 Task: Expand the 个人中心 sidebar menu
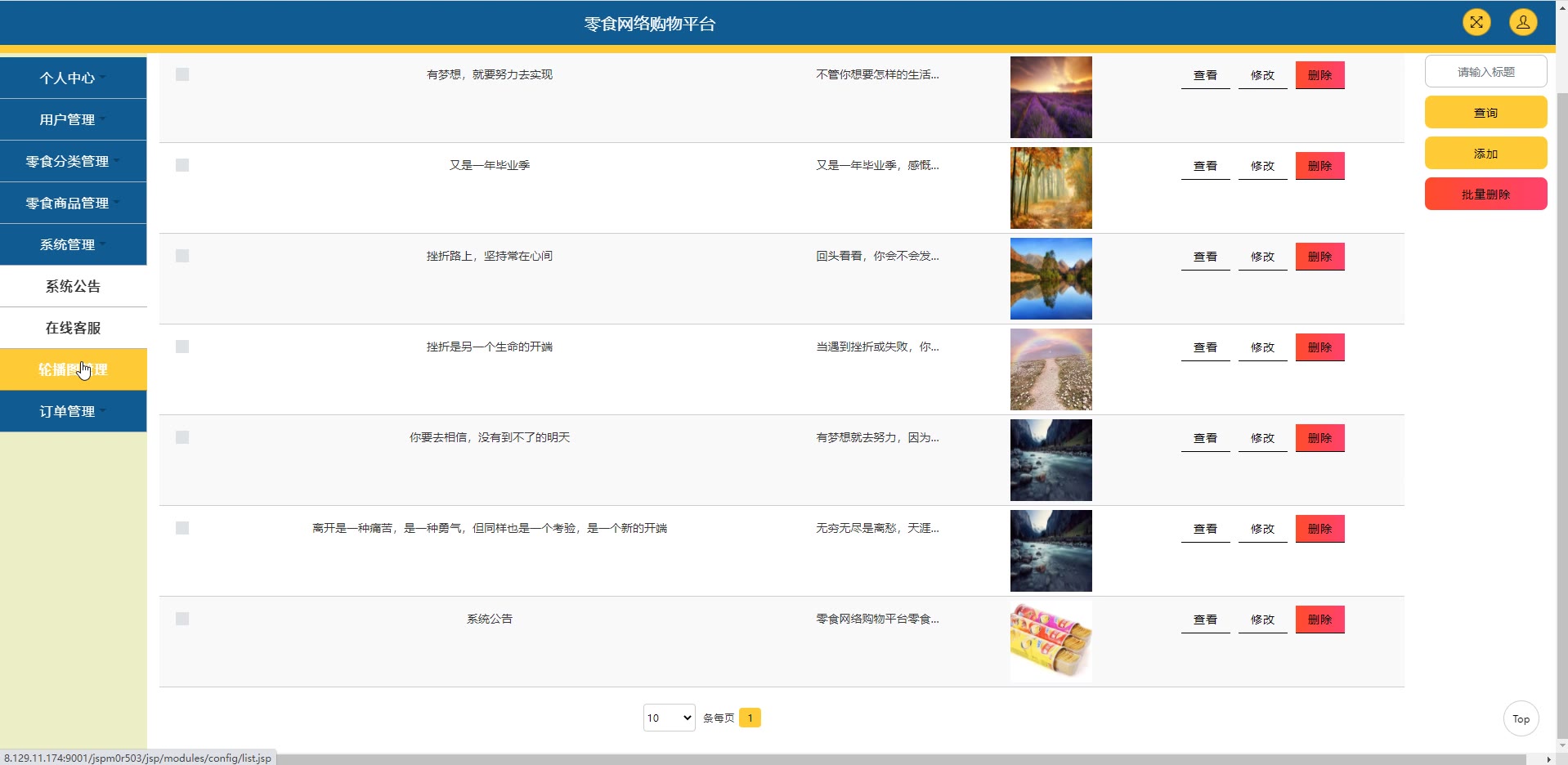point(74,78)
